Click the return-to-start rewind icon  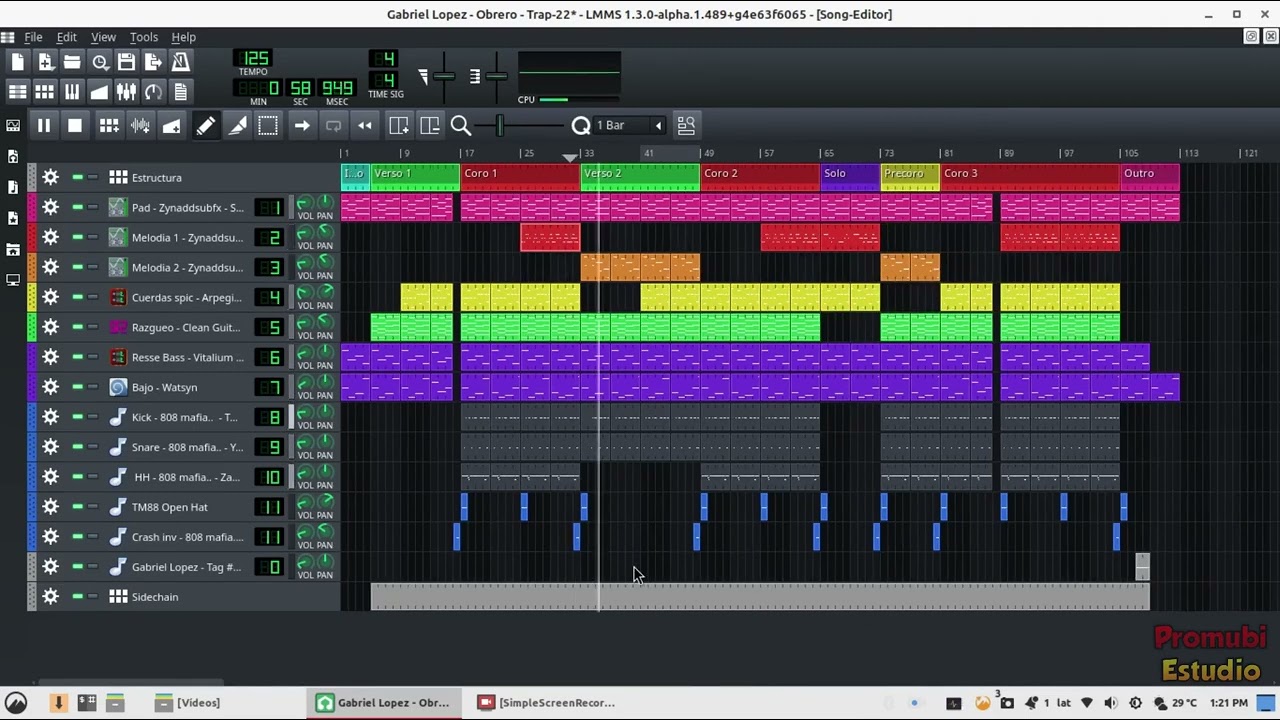(365, 125)
